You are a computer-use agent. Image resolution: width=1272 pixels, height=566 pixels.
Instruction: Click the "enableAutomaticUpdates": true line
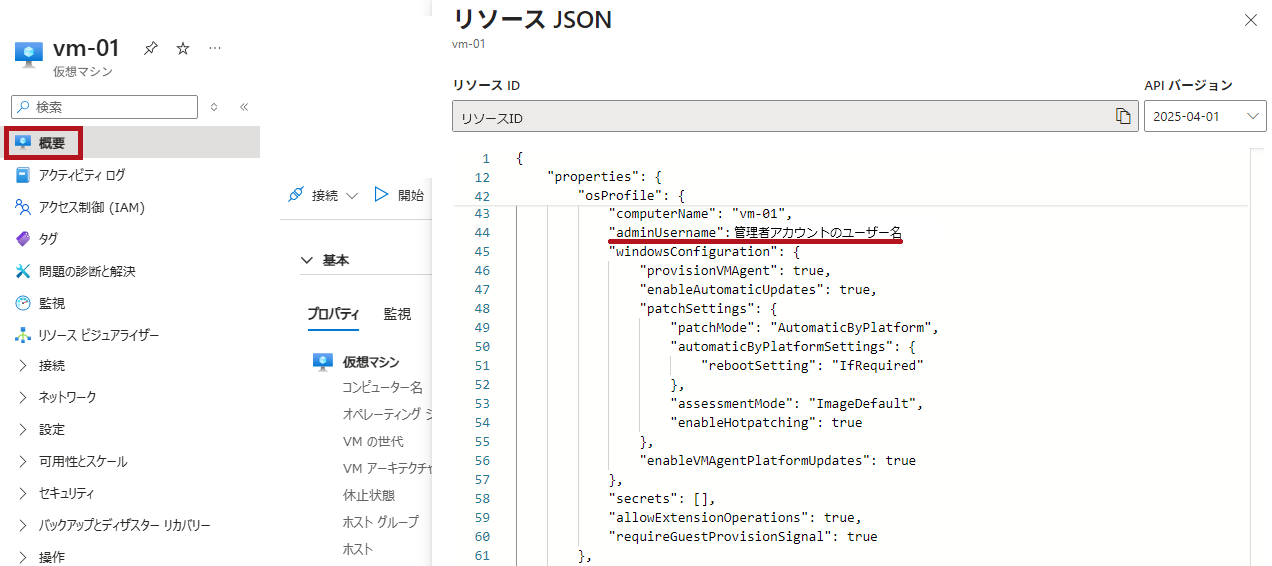pyautogui.click(x=758, y=290)
